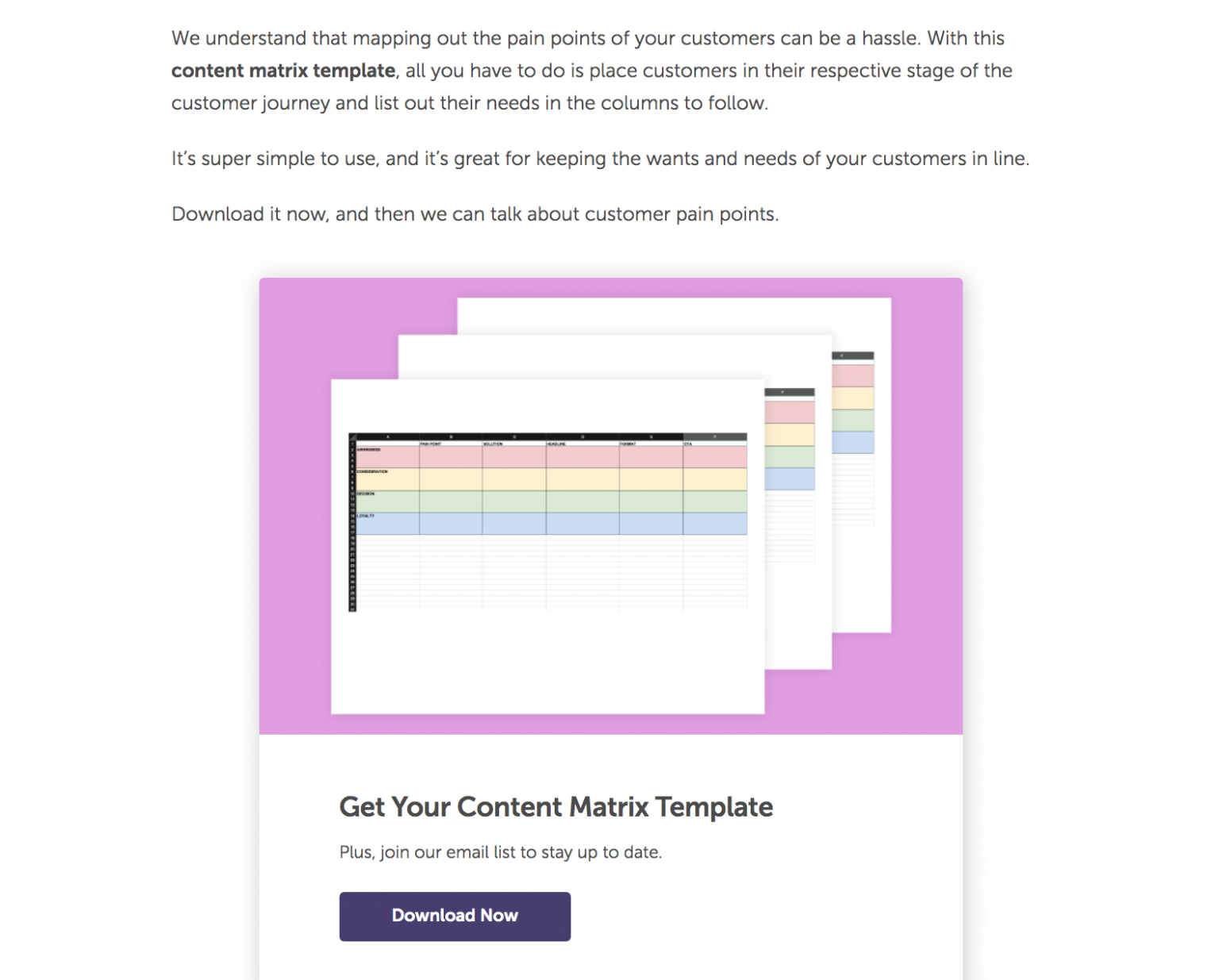The width and height of the screenshot is (1219, 980).
Task: Select the DECISION row label cell
Action: 365,494
